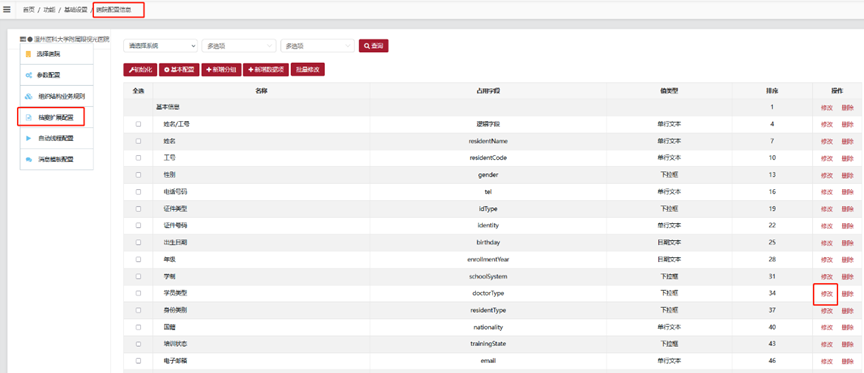The height and width of the screenshot is (373, 864).
Task: Go to 功能 in the breadcrumb
Action: pyautogui.click(x=49, y=10)
